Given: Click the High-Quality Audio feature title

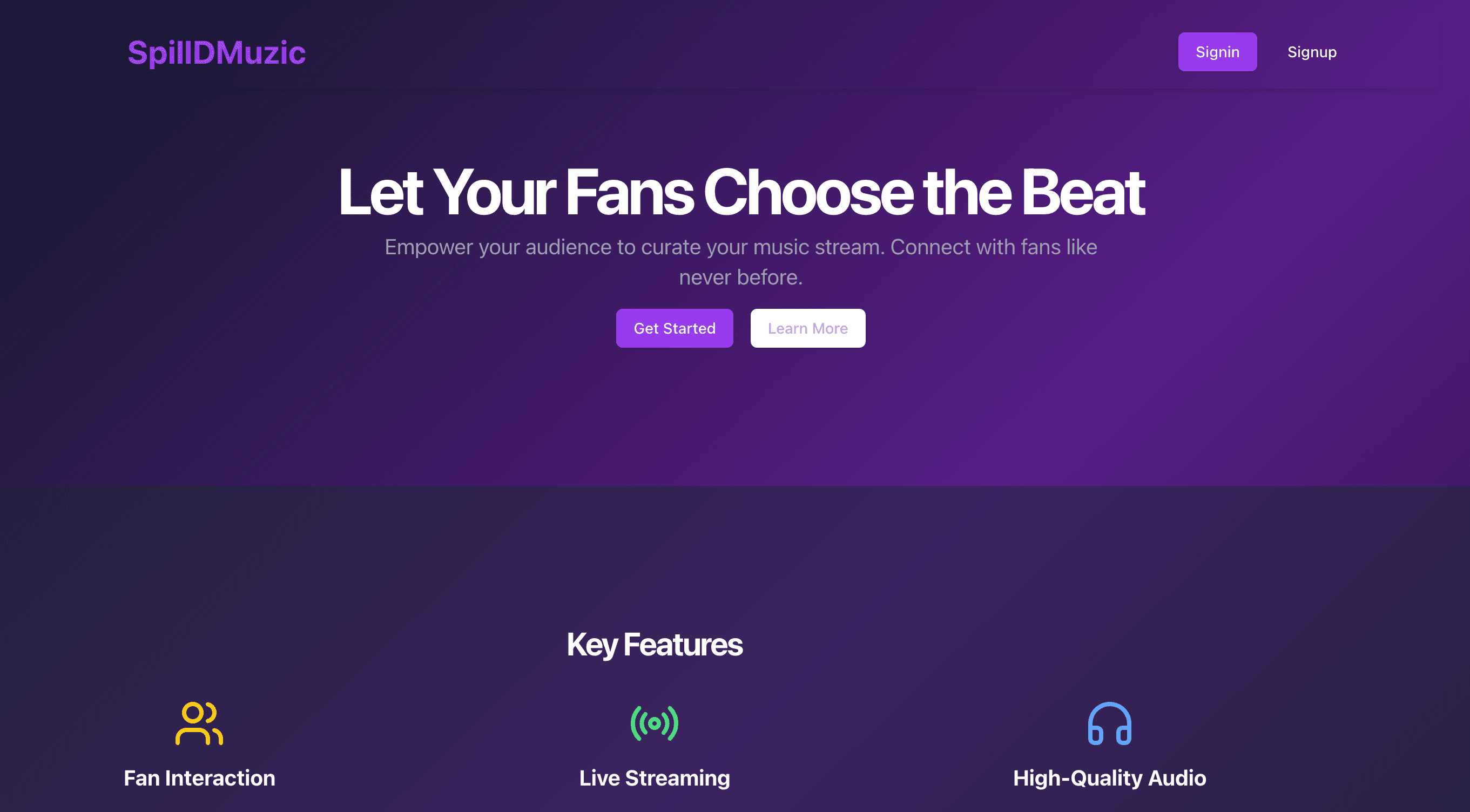Looking at the screenshot, I should tap(1109, 778).
